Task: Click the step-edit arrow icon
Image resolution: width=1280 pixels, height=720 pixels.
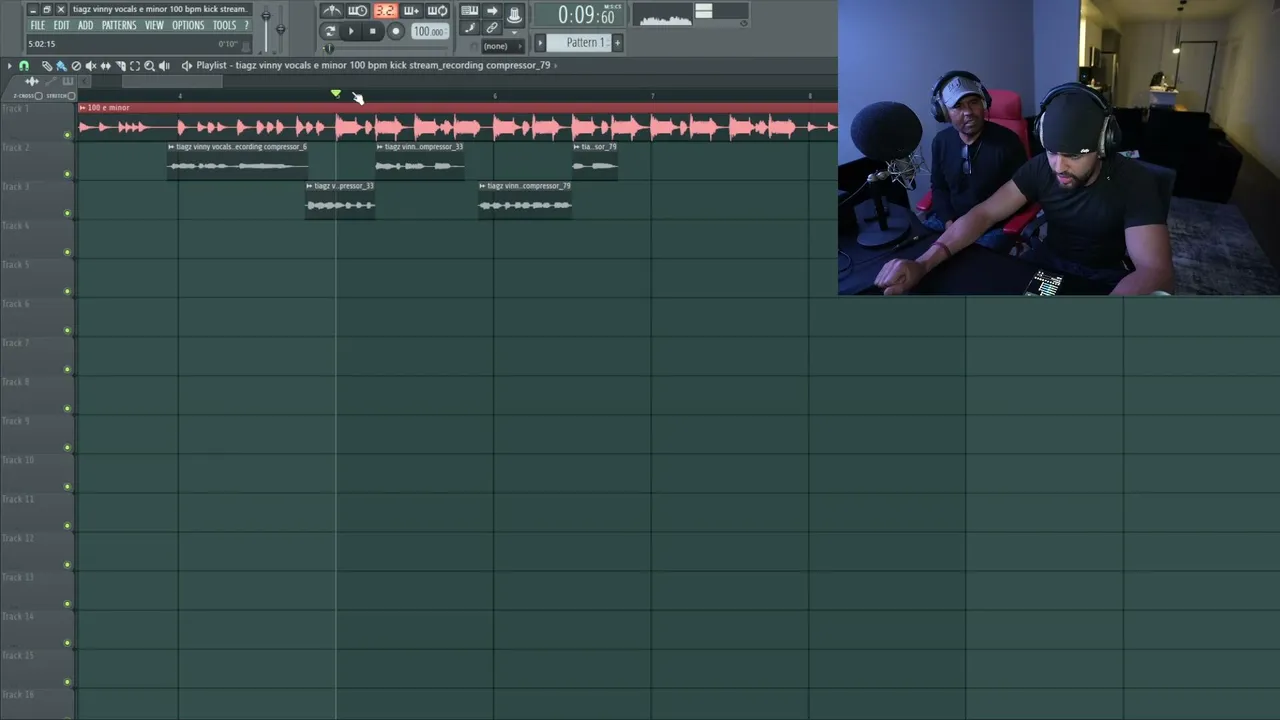Action: coord(492,11)
